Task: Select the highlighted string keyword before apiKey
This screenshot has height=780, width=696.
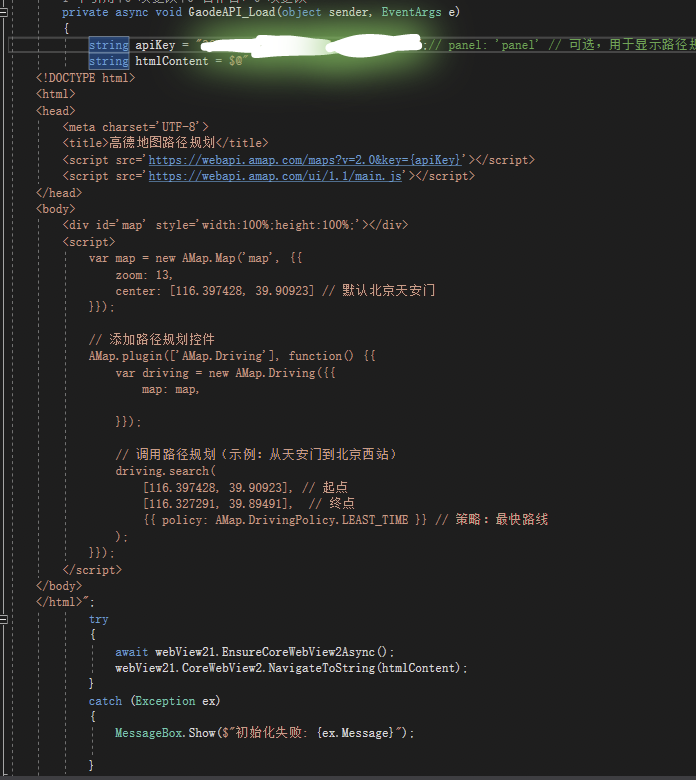Action: pyautogui.click(x=109, y=45)
